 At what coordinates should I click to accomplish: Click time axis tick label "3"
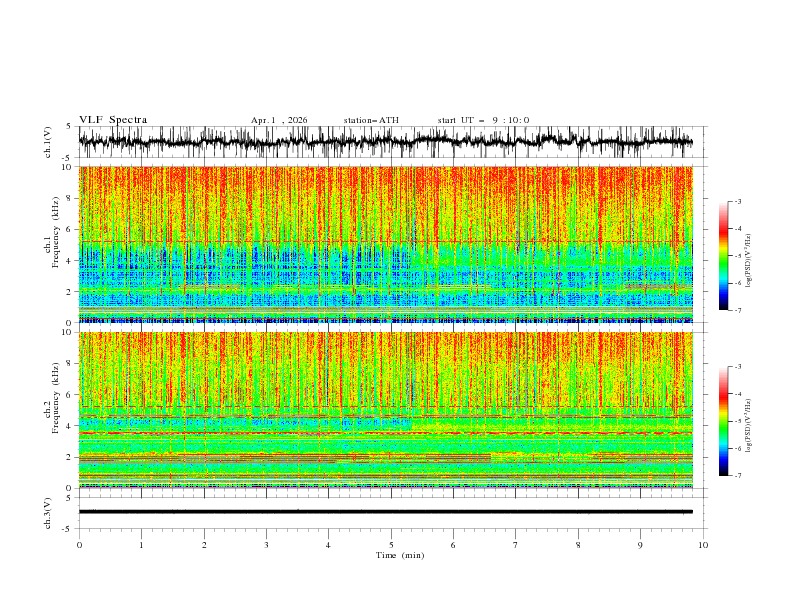pos(266,545)
